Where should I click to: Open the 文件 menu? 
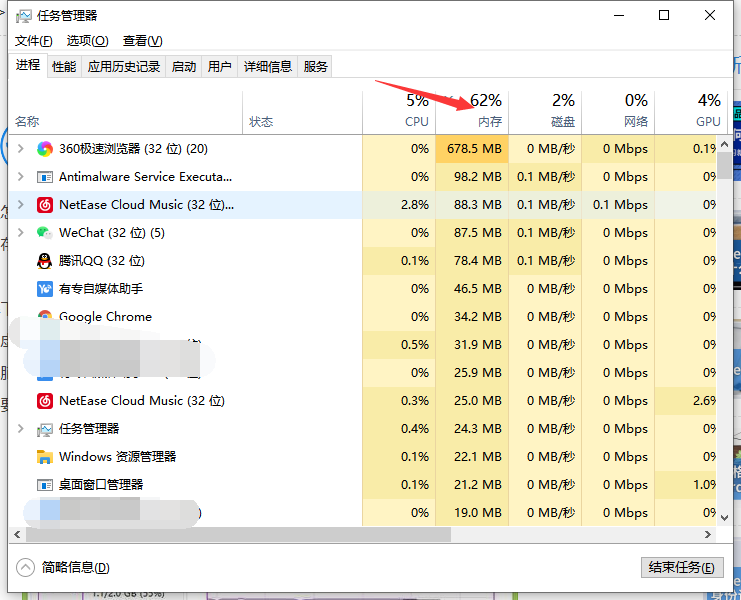click(x=33, y=41)
